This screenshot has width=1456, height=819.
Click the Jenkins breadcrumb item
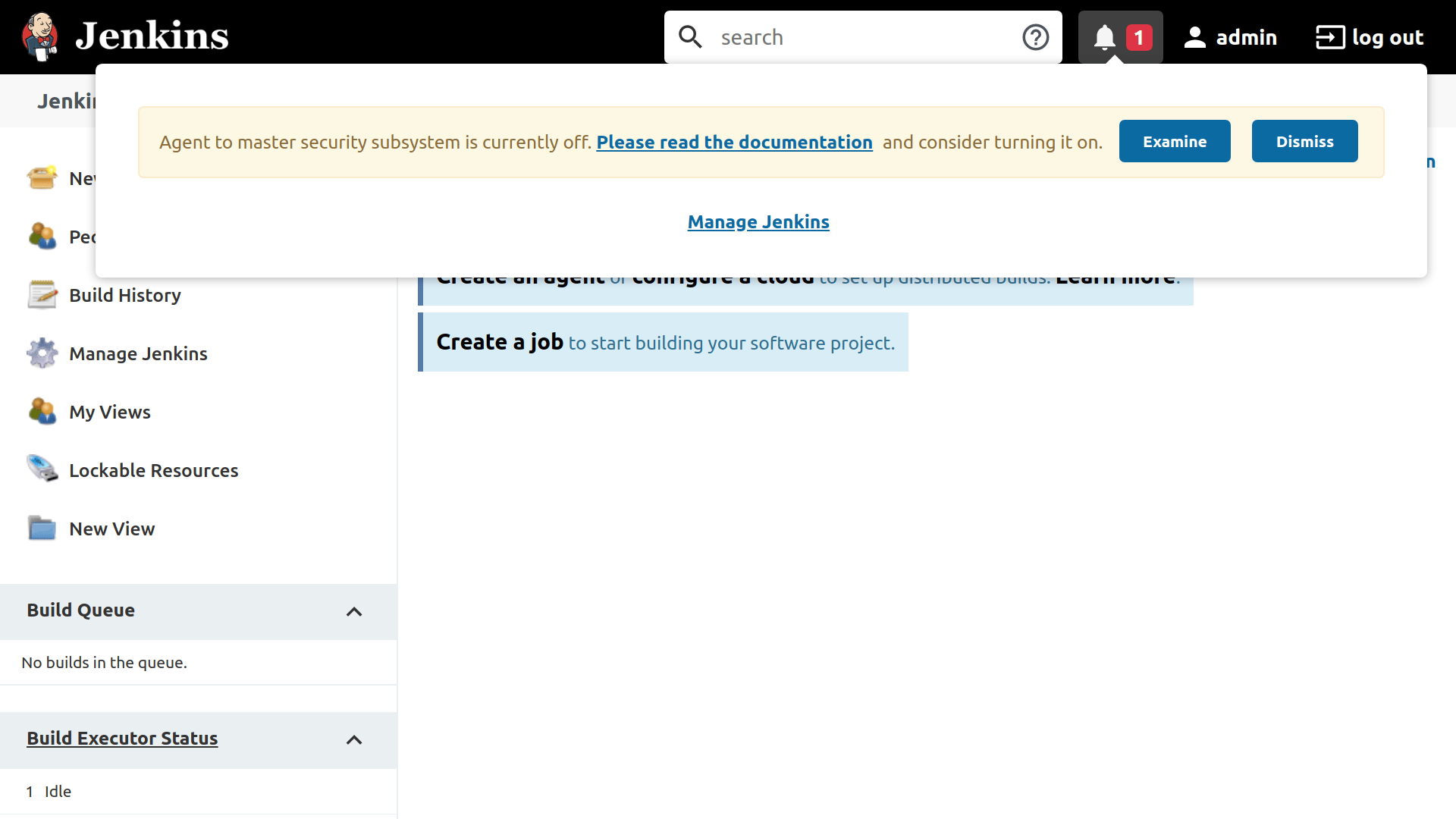tap(67, 101)
